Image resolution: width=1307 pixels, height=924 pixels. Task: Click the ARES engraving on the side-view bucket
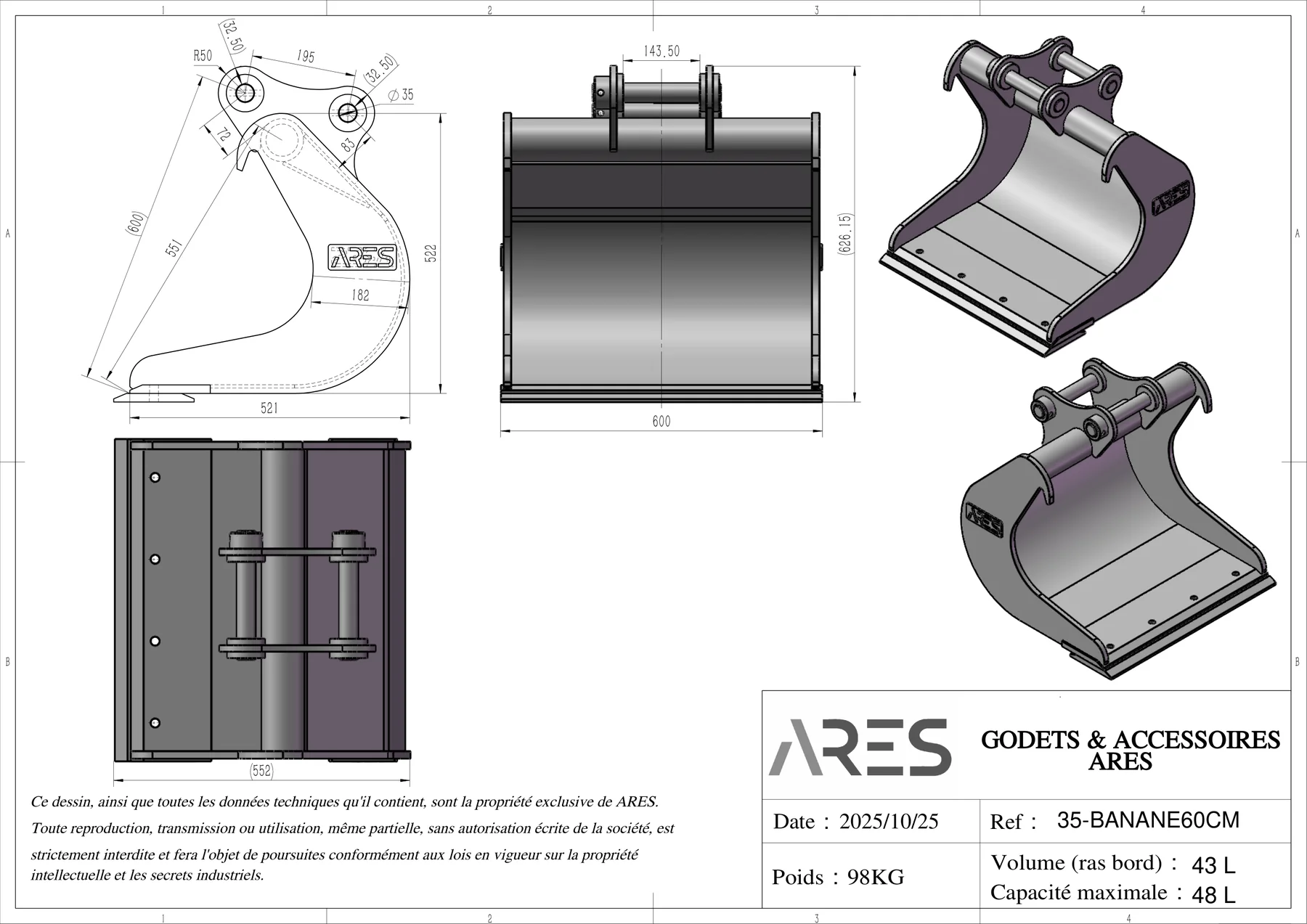click(362, 257)
